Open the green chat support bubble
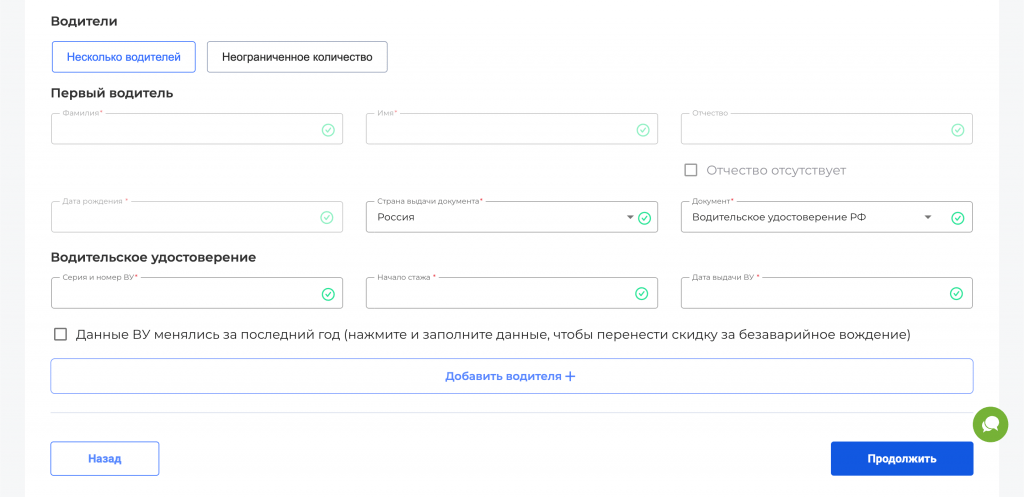This screenshot has width=1024, height=497. click(x=990, y=424)
